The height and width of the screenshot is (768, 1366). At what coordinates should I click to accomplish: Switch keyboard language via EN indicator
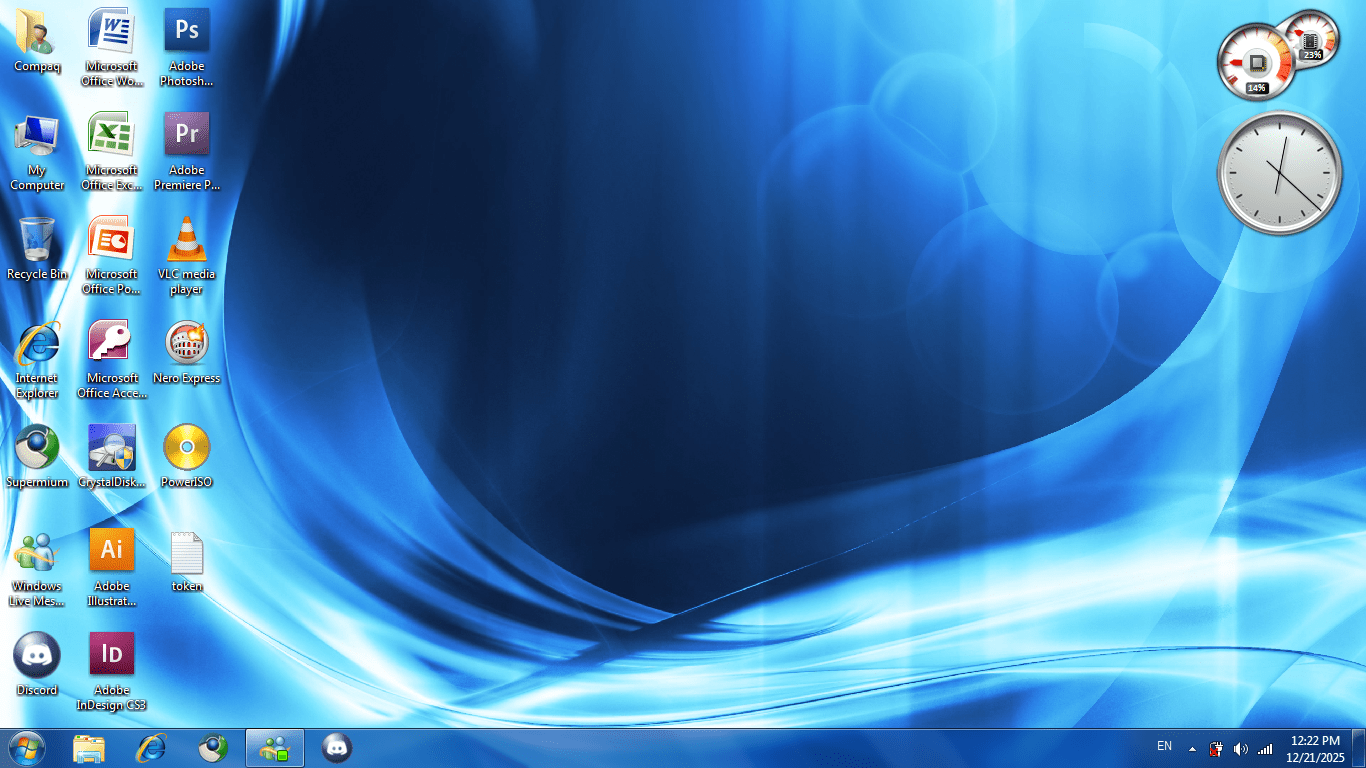(1163, 747)
